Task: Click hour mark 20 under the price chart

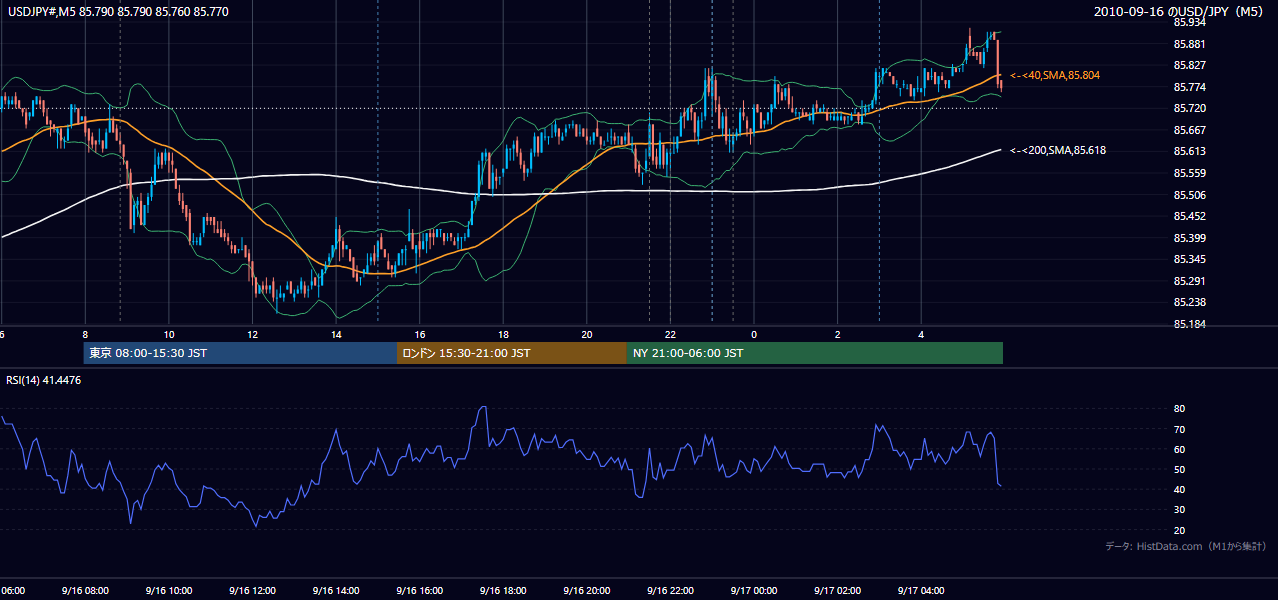Action: click(x=587, y=334)
